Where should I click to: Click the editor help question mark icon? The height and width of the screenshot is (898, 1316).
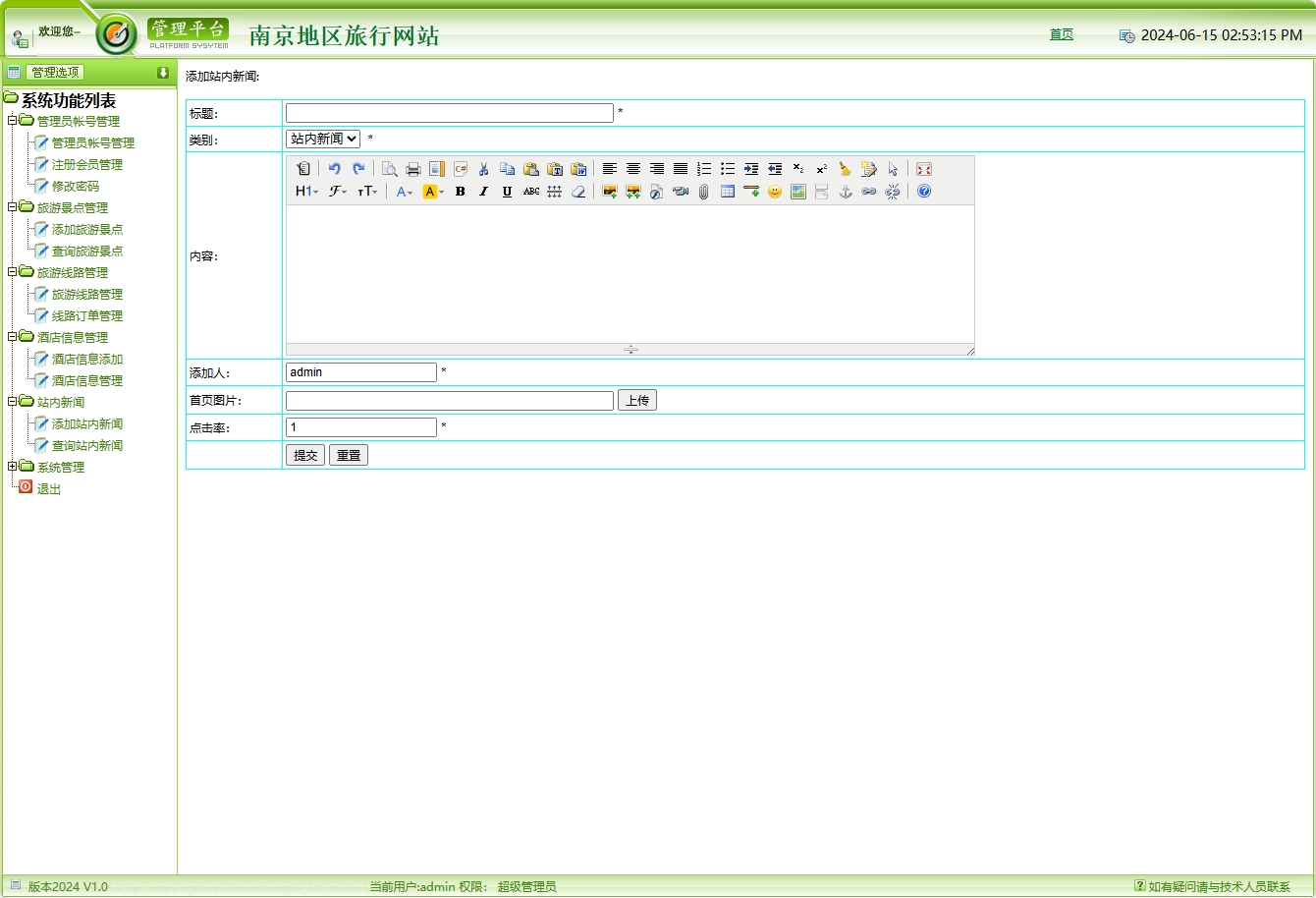click(924, 192)
